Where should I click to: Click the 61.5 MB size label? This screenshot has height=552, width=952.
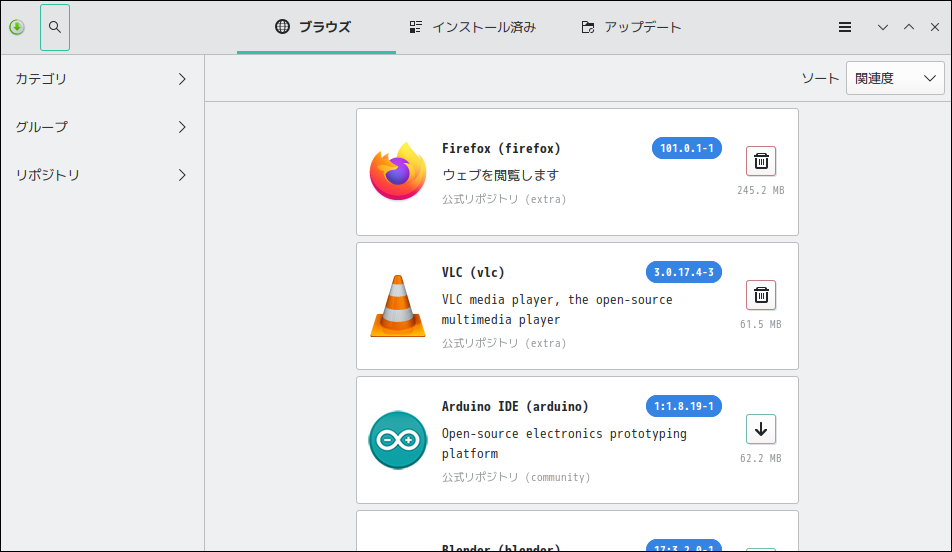pos(761,324)
